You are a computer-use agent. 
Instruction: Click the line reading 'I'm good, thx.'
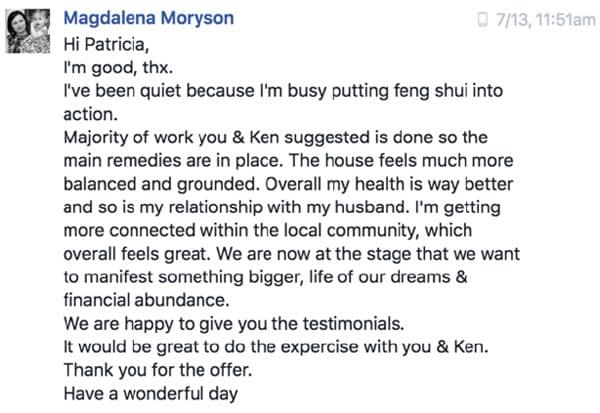(x=118, y=68)
